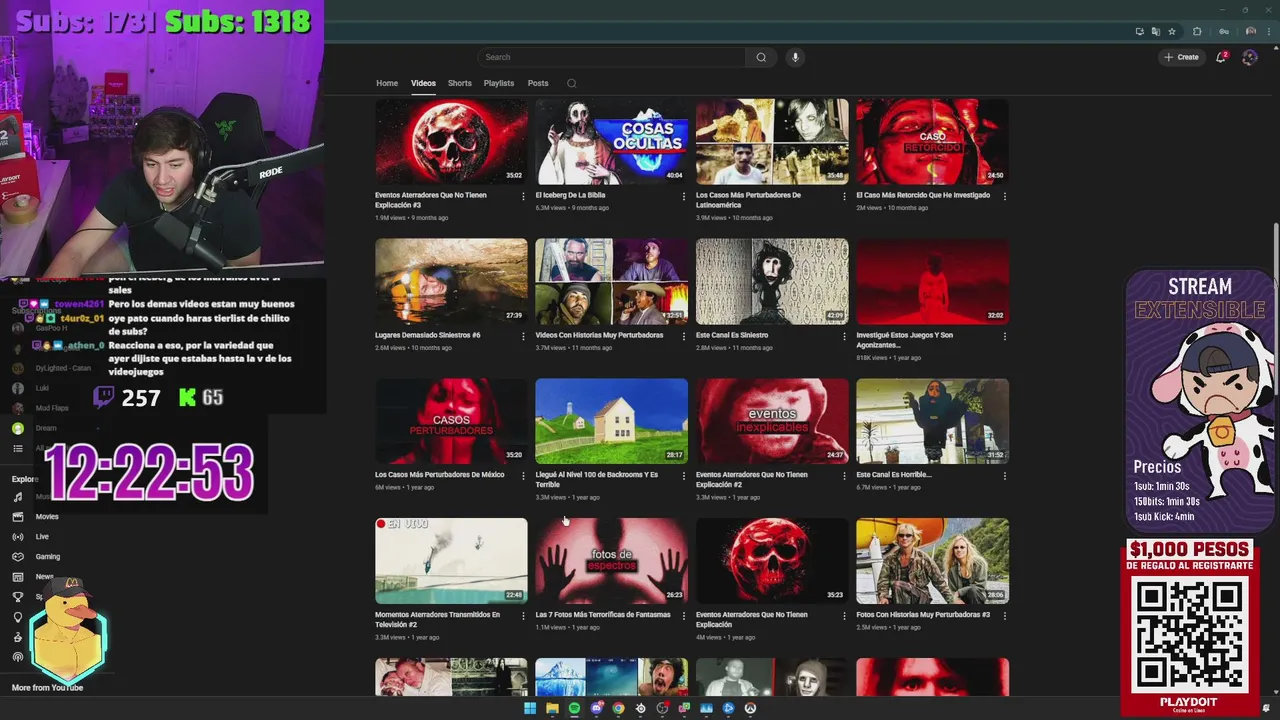
Task: Click the translate page icon in address bar
Action: click(x=1155, y=31)
